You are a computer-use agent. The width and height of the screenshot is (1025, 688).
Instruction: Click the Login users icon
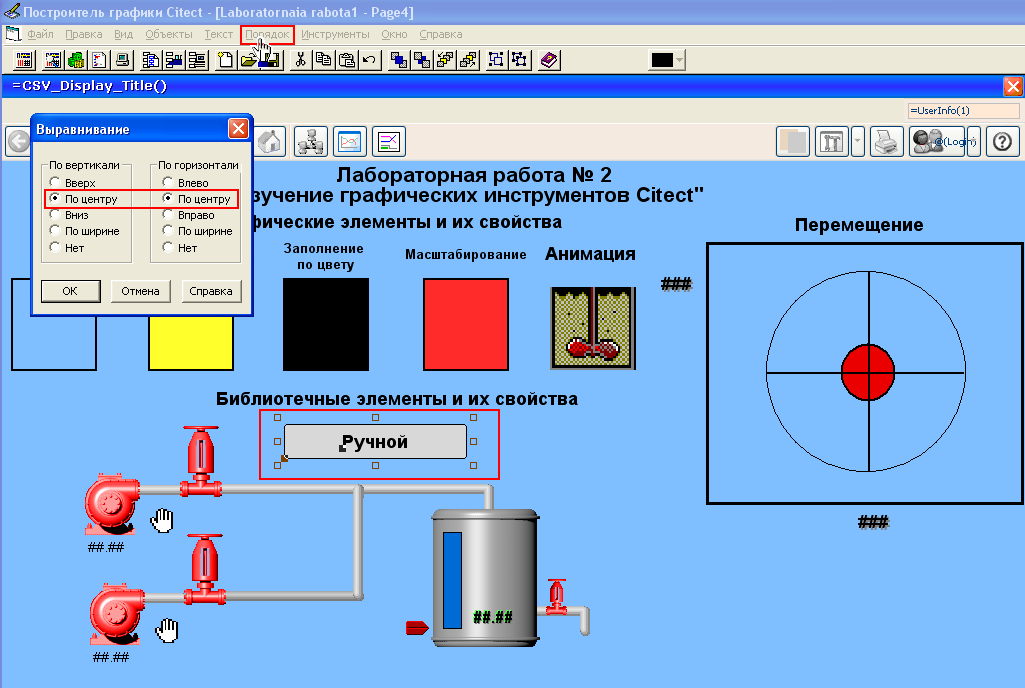[x=938, y=141]
